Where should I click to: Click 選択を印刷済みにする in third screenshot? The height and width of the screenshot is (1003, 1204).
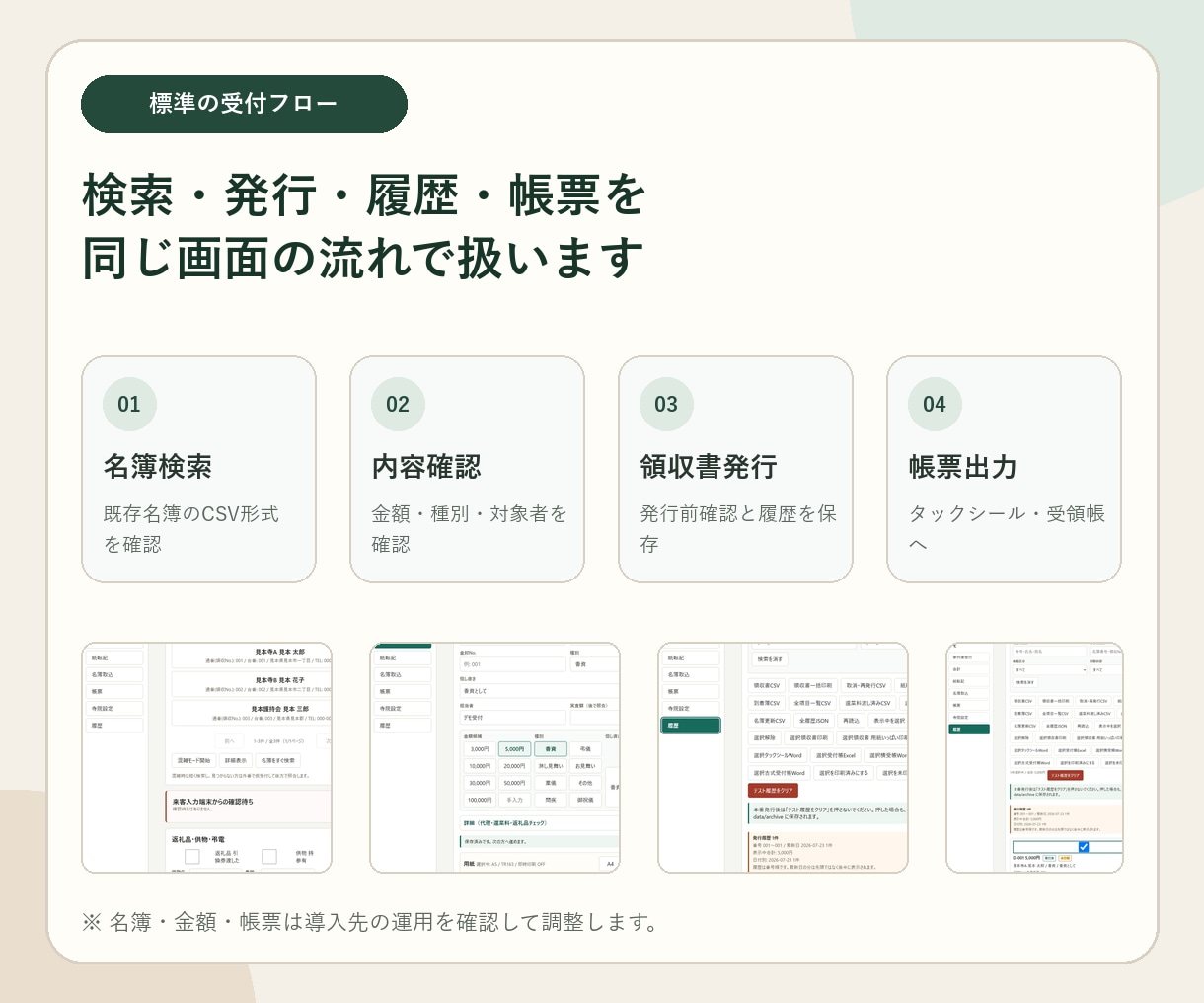(844, 773)
